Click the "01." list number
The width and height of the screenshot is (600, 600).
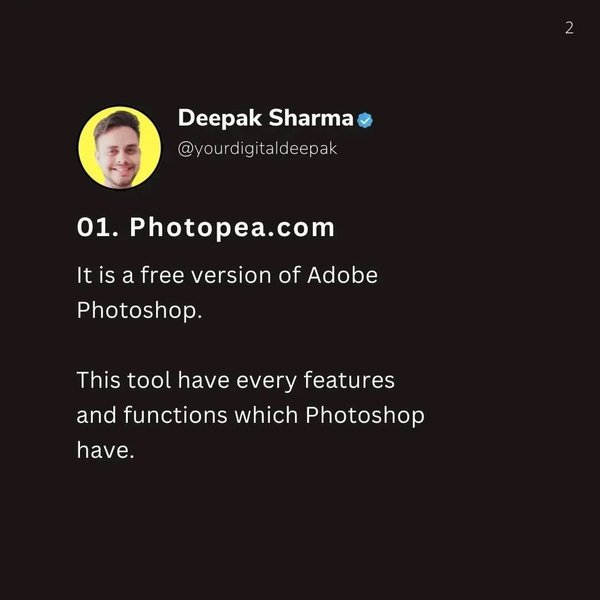tap(99, 228)
